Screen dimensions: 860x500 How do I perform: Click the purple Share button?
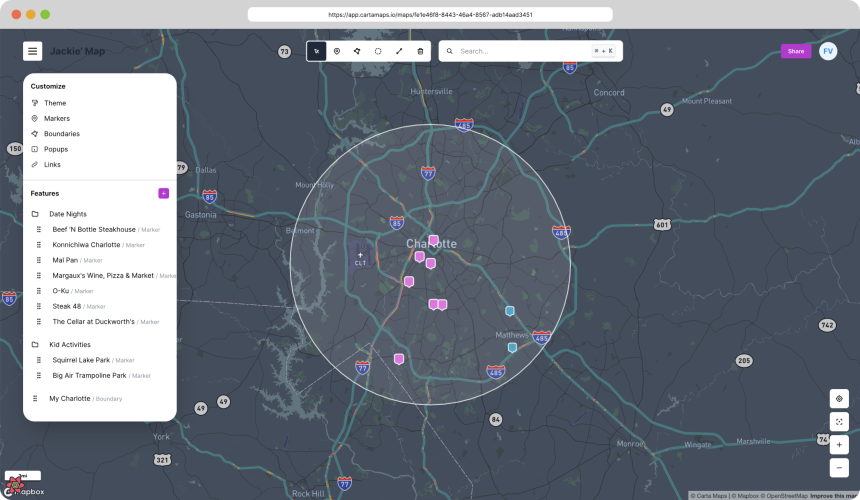coord(796,51)
